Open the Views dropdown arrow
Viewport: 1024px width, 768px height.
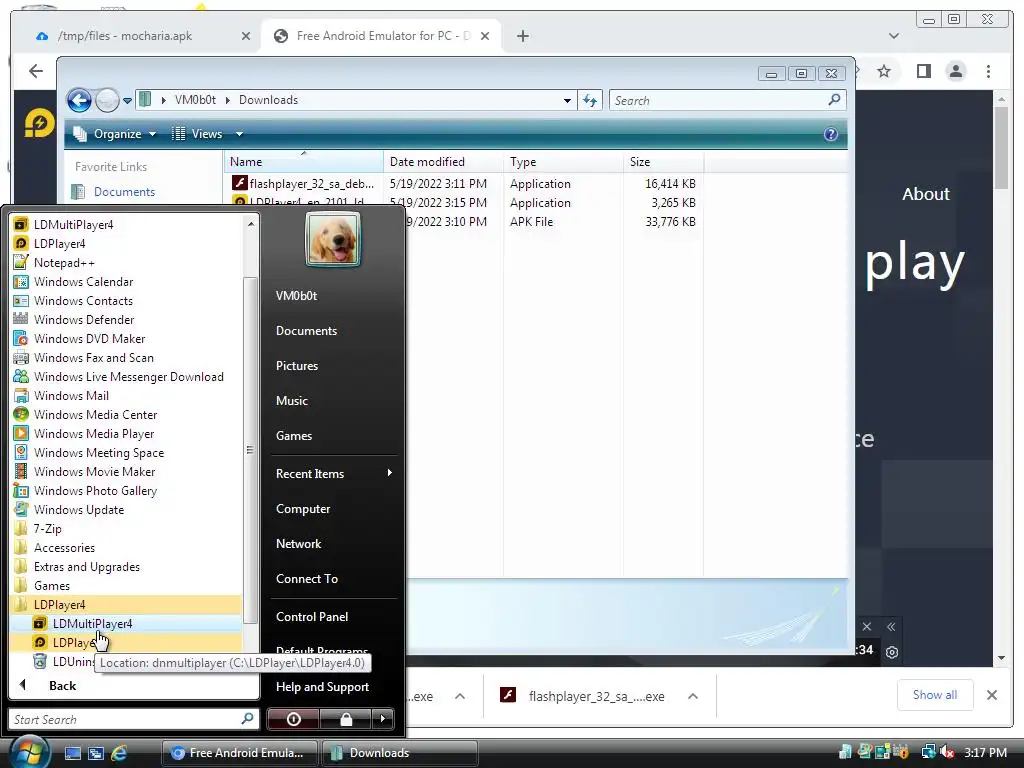click(239, 134)
